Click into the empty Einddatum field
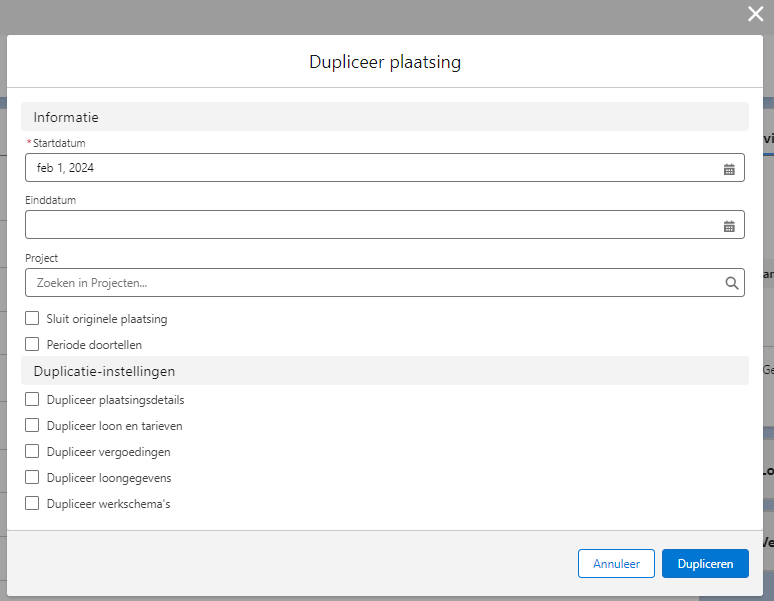774x601 pixels. point(370,225)
